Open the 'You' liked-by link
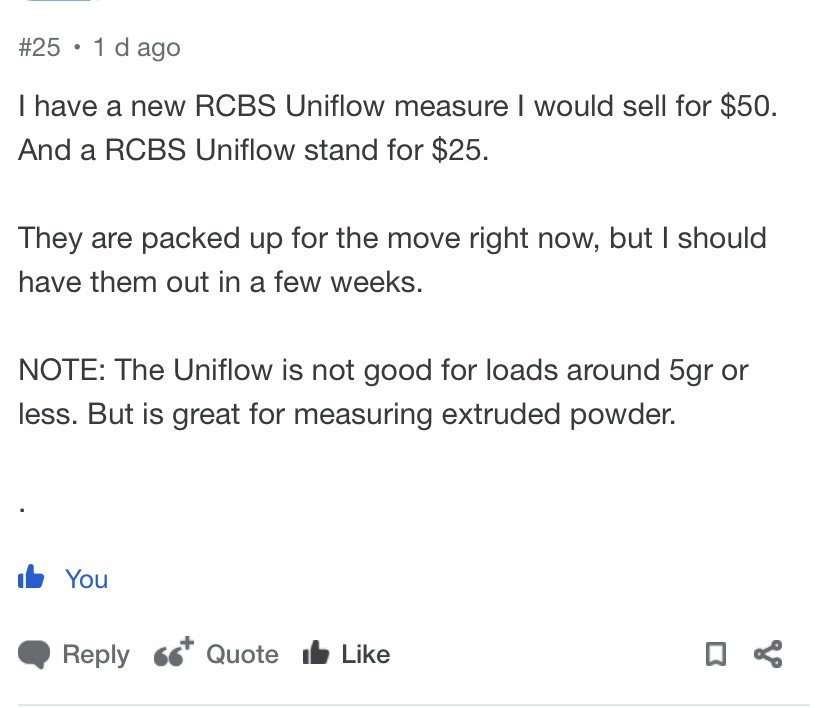The width and height of the screenshot is (828, 708). (87, 579)
